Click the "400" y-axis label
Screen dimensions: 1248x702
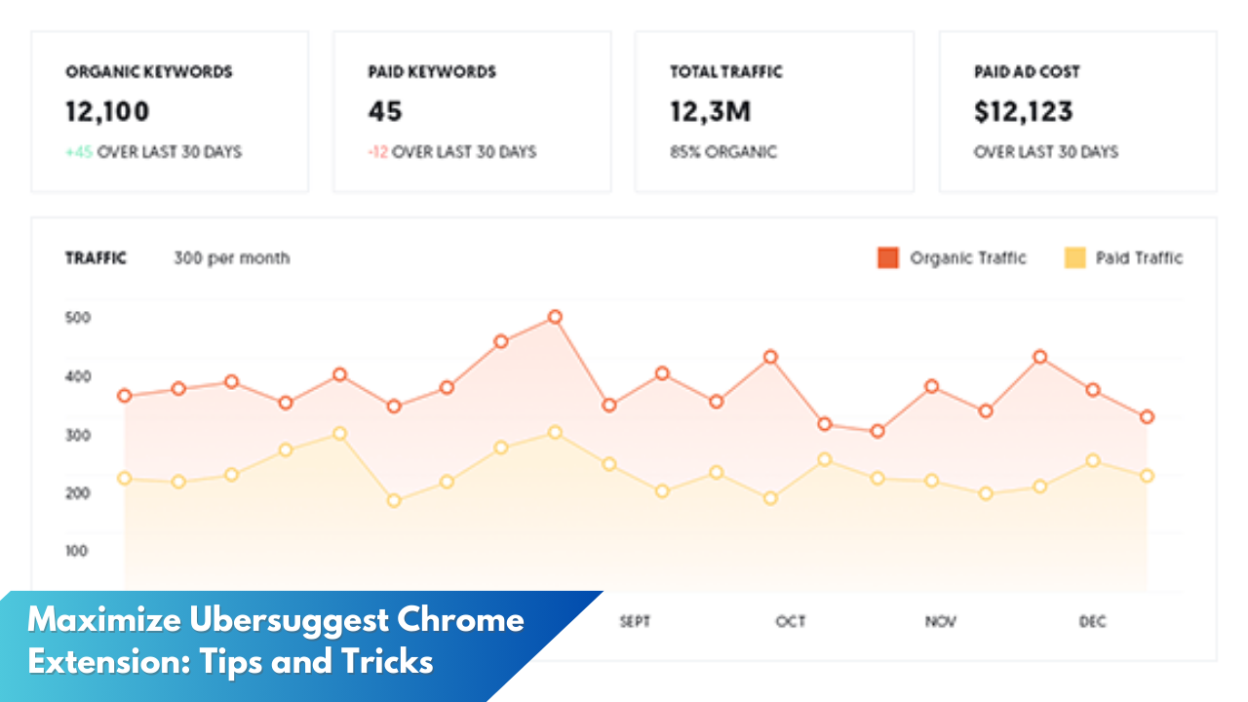coord(78,377)
